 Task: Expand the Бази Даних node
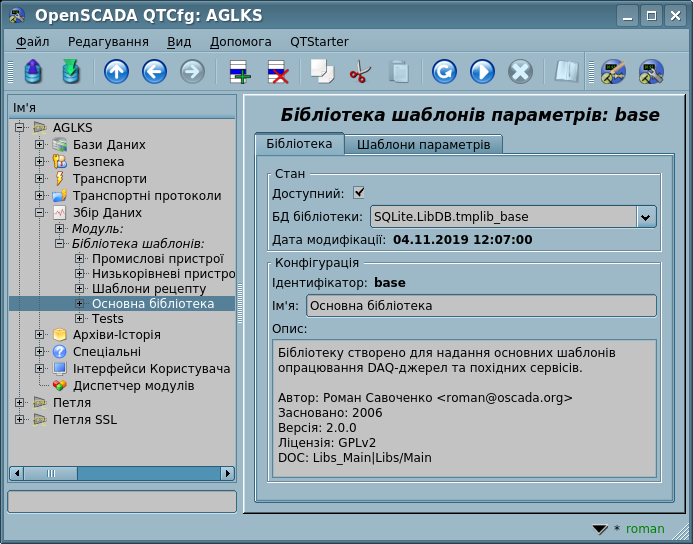point(39,145)
